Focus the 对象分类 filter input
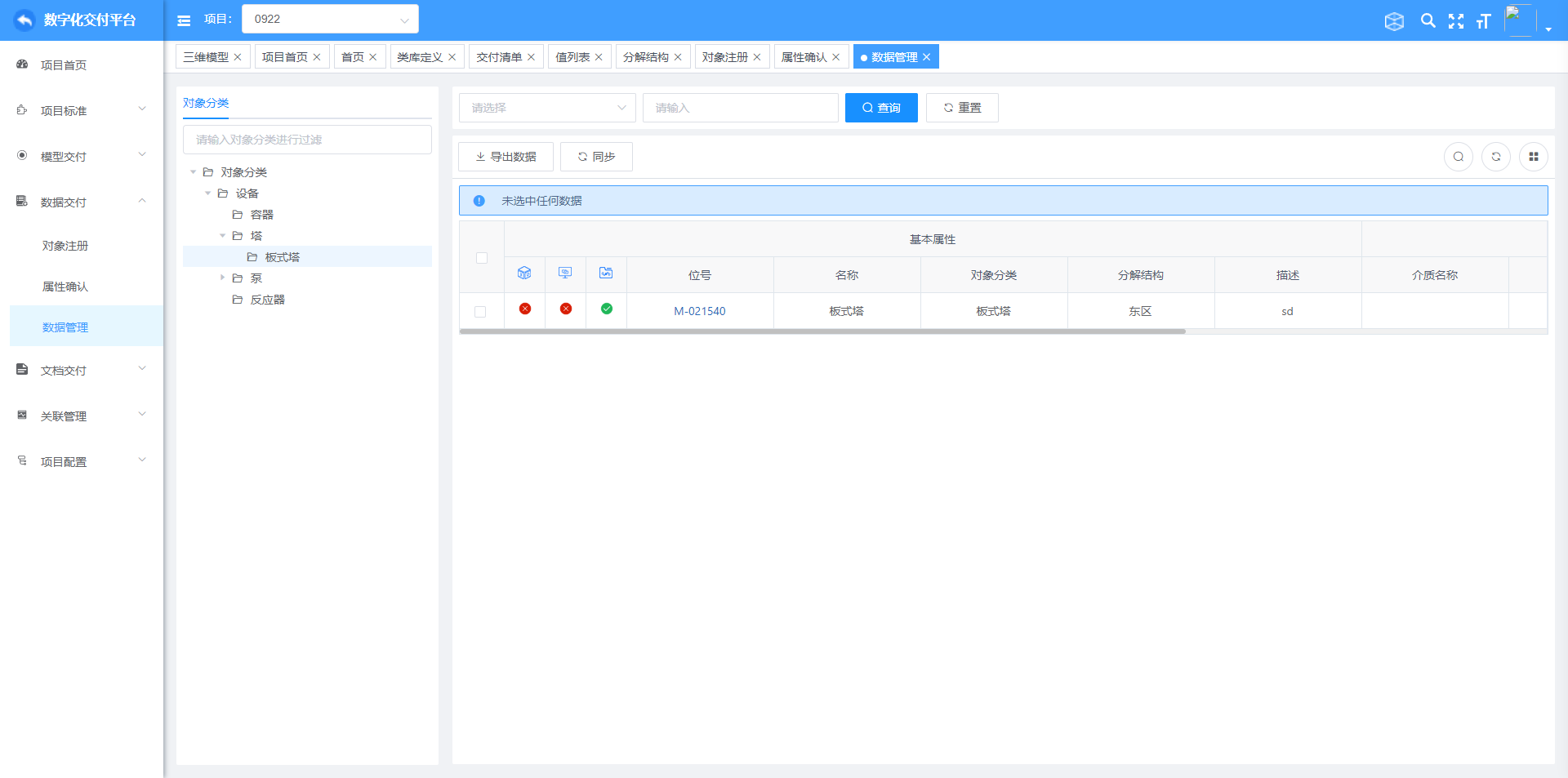1568x778 pixels. 307,140
